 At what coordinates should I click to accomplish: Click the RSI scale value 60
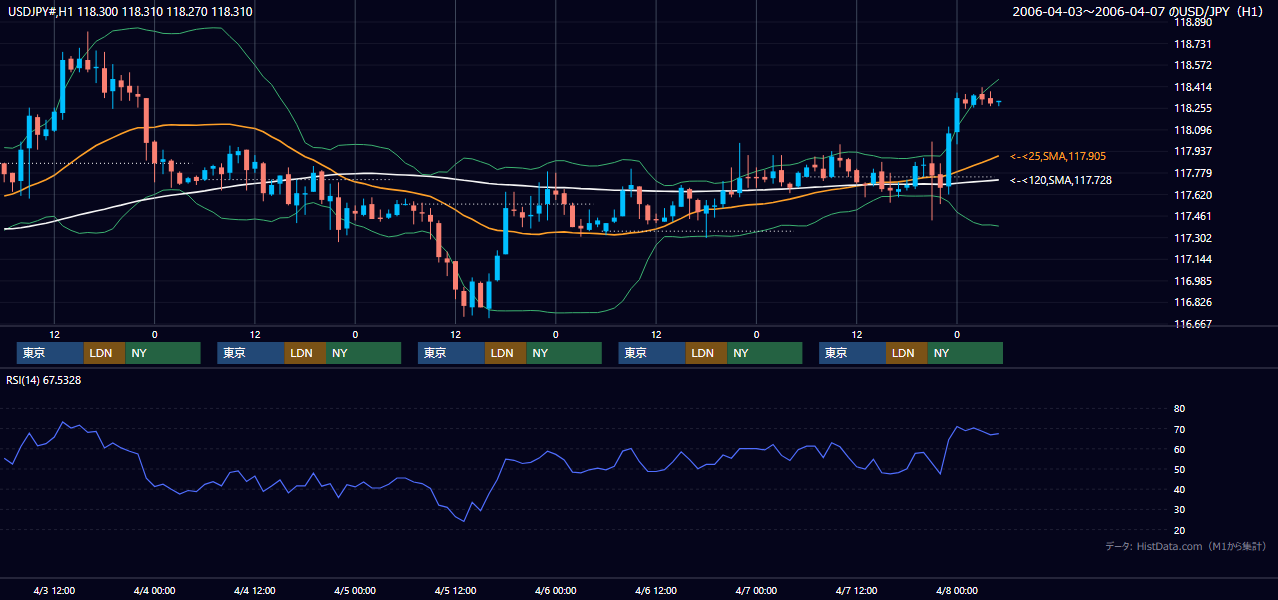click(1179, 449)
